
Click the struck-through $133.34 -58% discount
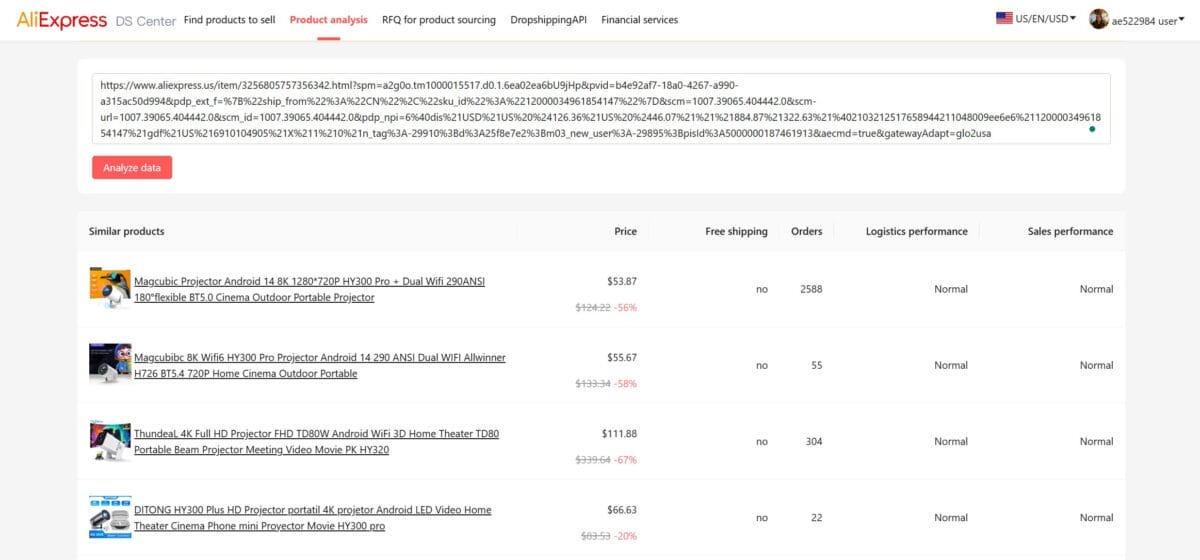point(606,383)
